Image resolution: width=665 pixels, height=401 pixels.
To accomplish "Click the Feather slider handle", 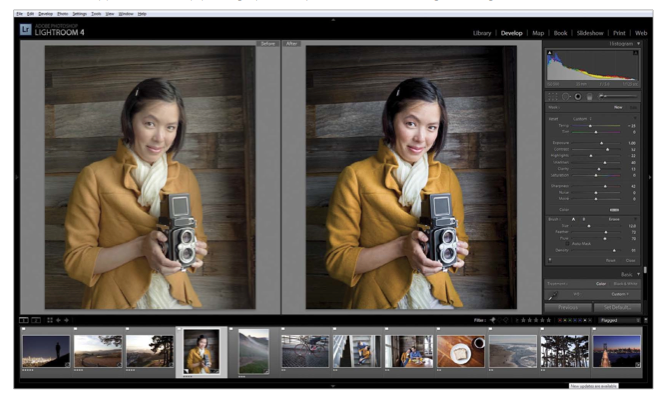I will click(606, 232).
